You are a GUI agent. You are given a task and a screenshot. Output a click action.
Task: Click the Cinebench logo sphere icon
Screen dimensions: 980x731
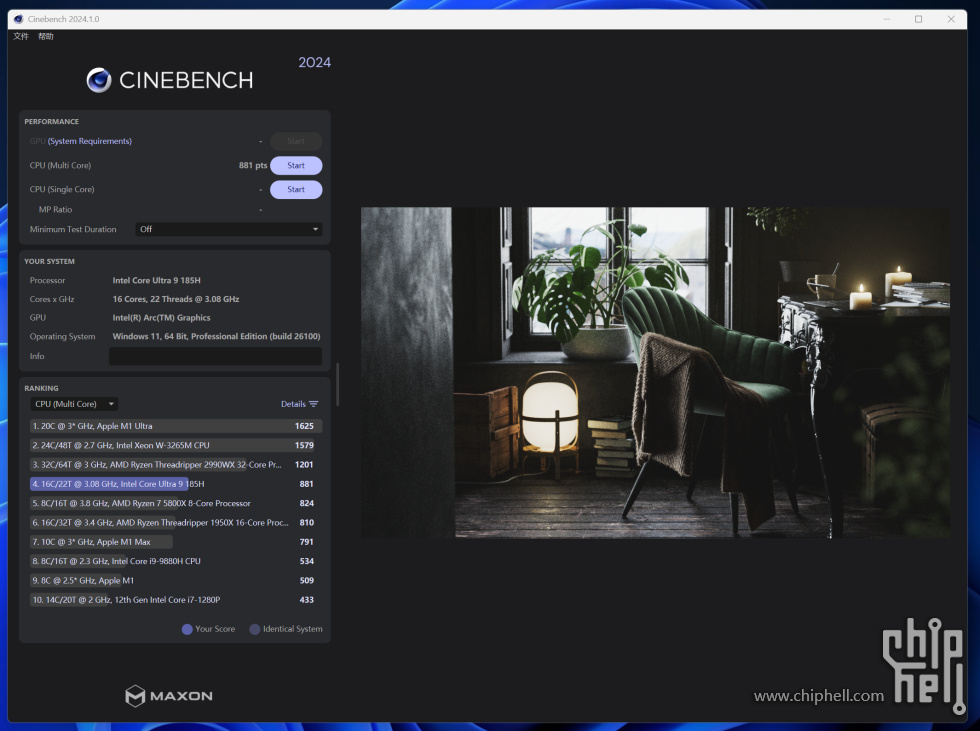[x=99, y=80]
